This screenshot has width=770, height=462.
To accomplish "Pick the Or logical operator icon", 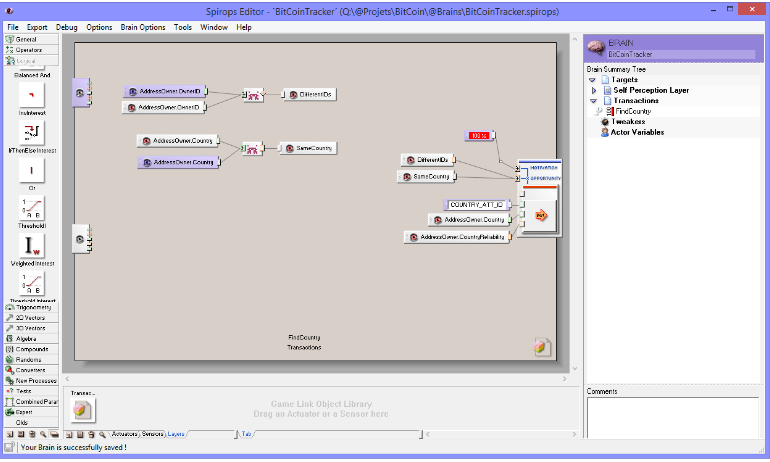I will 31,171.
